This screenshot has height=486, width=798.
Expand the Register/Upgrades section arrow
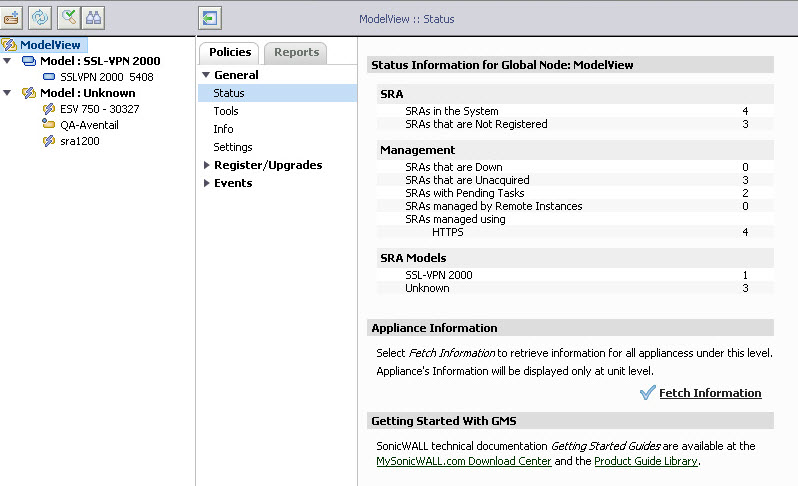click(206, 165)
